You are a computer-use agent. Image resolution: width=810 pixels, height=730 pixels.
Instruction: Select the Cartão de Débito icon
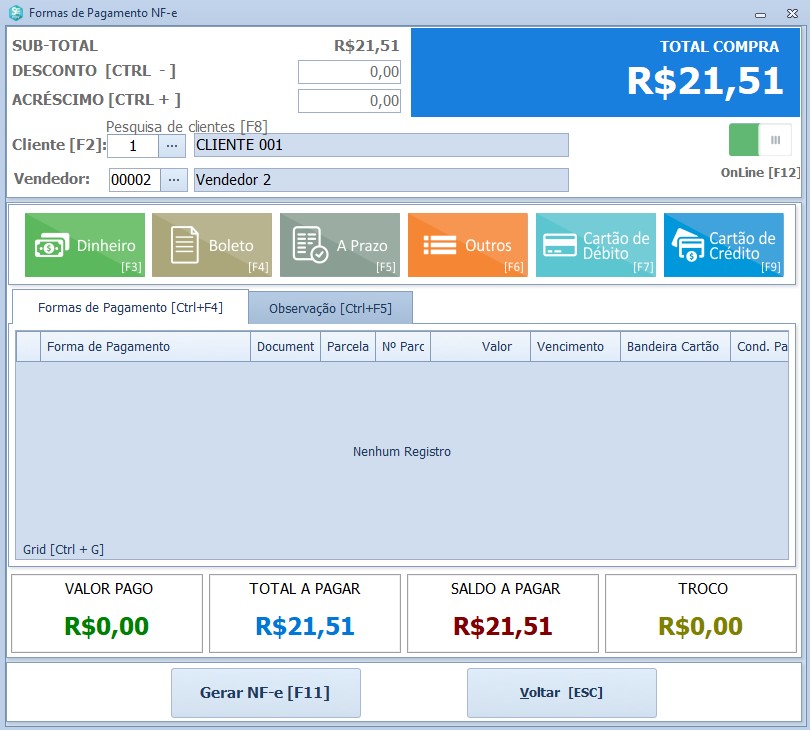pos(559,245)
